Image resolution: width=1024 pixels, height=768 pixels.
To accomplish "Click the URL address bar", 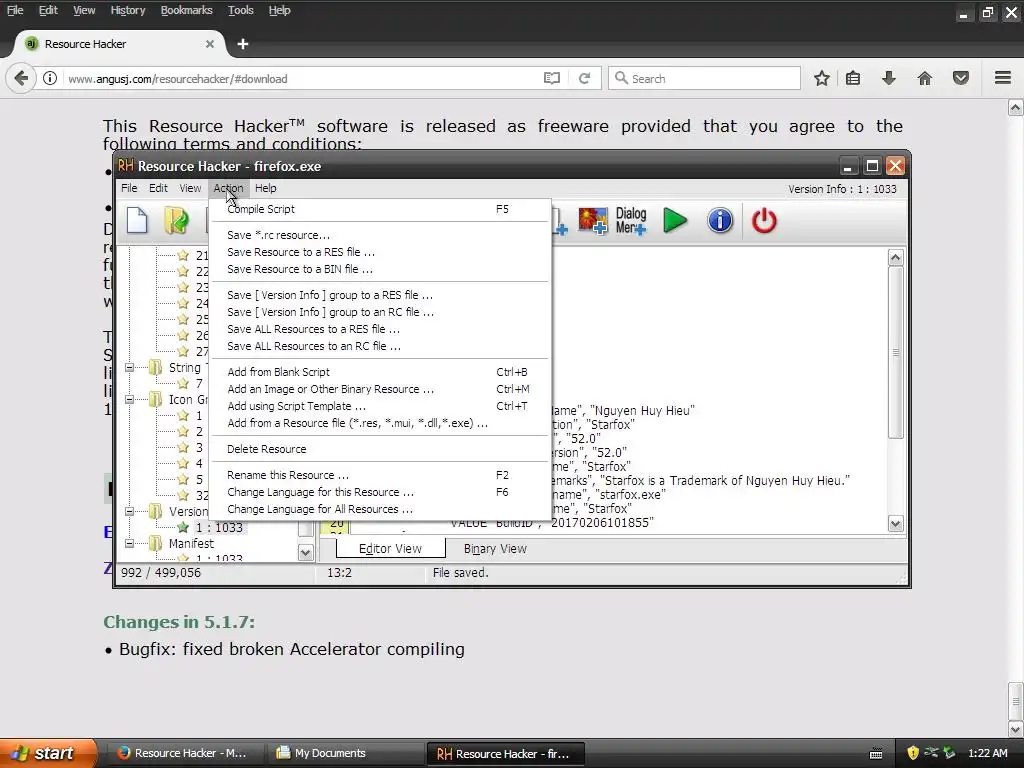I will [300, 78].
